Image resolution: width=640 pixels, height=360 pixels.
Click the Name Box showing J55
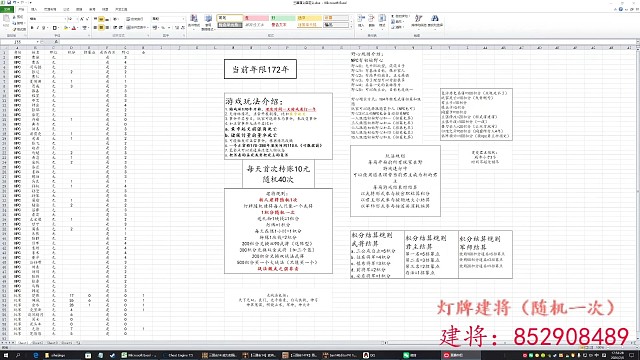click(x=19, y=42)
